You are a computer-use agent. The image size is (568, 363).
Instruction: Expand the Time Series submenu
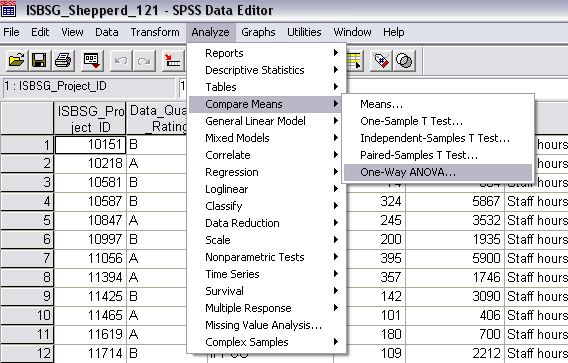(x=267, y=275)
